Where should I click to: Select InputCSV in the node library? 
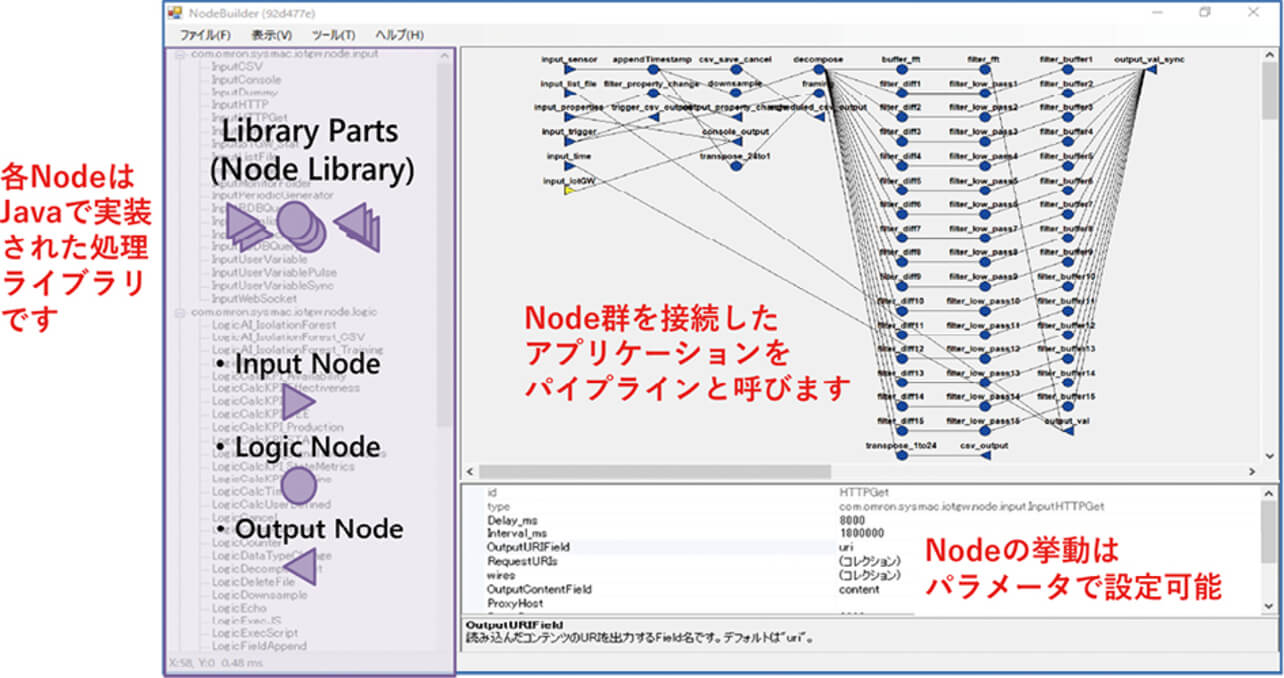coord(237,65)
